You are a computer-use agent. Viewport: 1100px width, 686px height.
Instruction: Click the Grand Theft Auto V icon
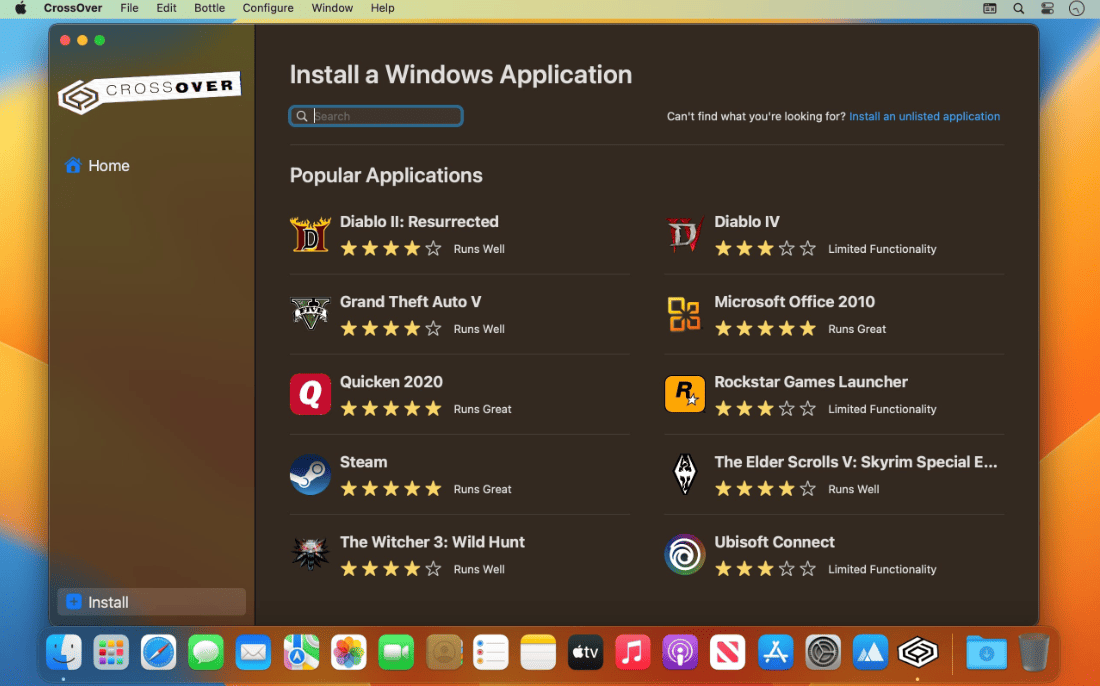310,314
